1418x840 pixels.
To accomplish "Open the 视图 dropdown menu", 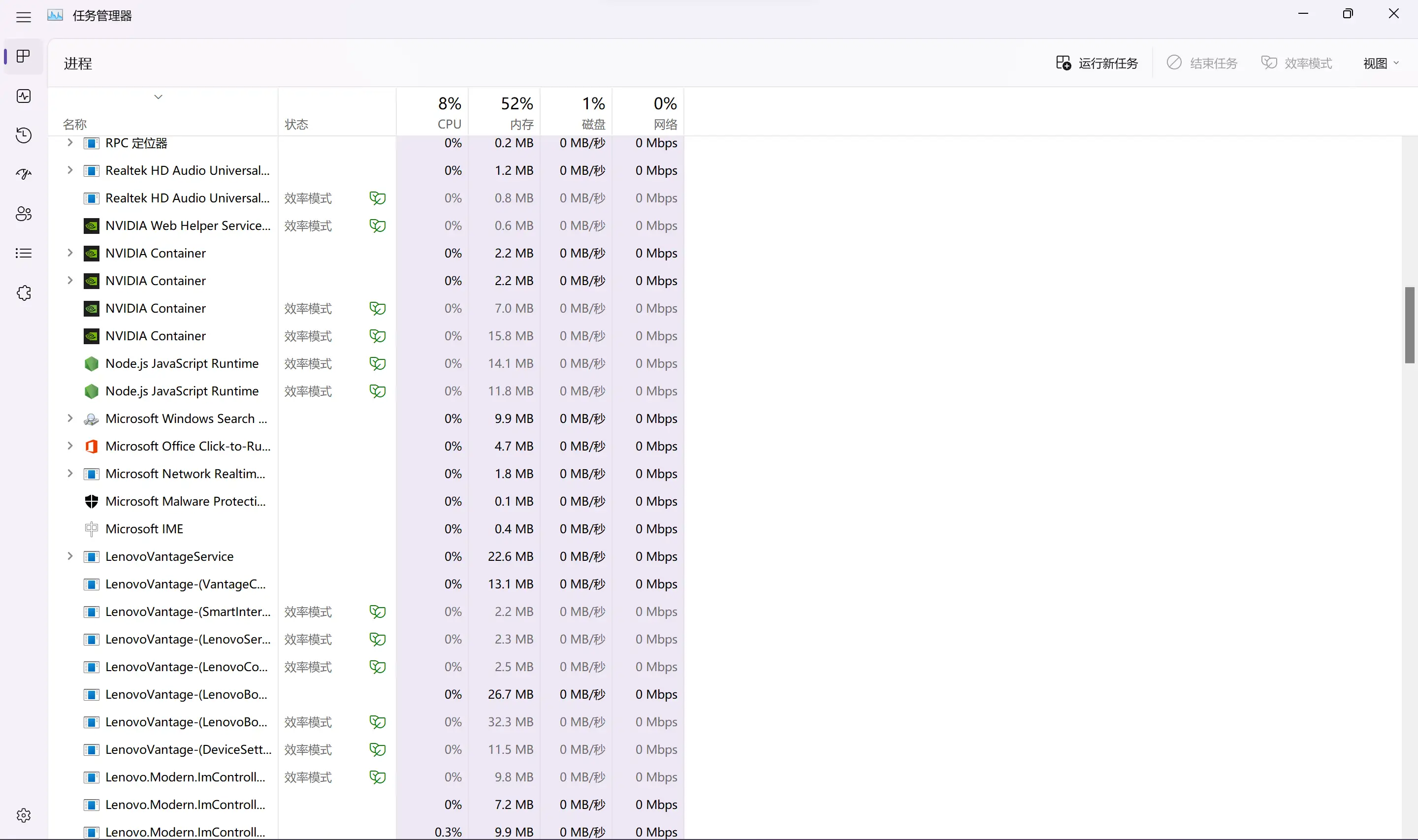I will (1381, 63).
